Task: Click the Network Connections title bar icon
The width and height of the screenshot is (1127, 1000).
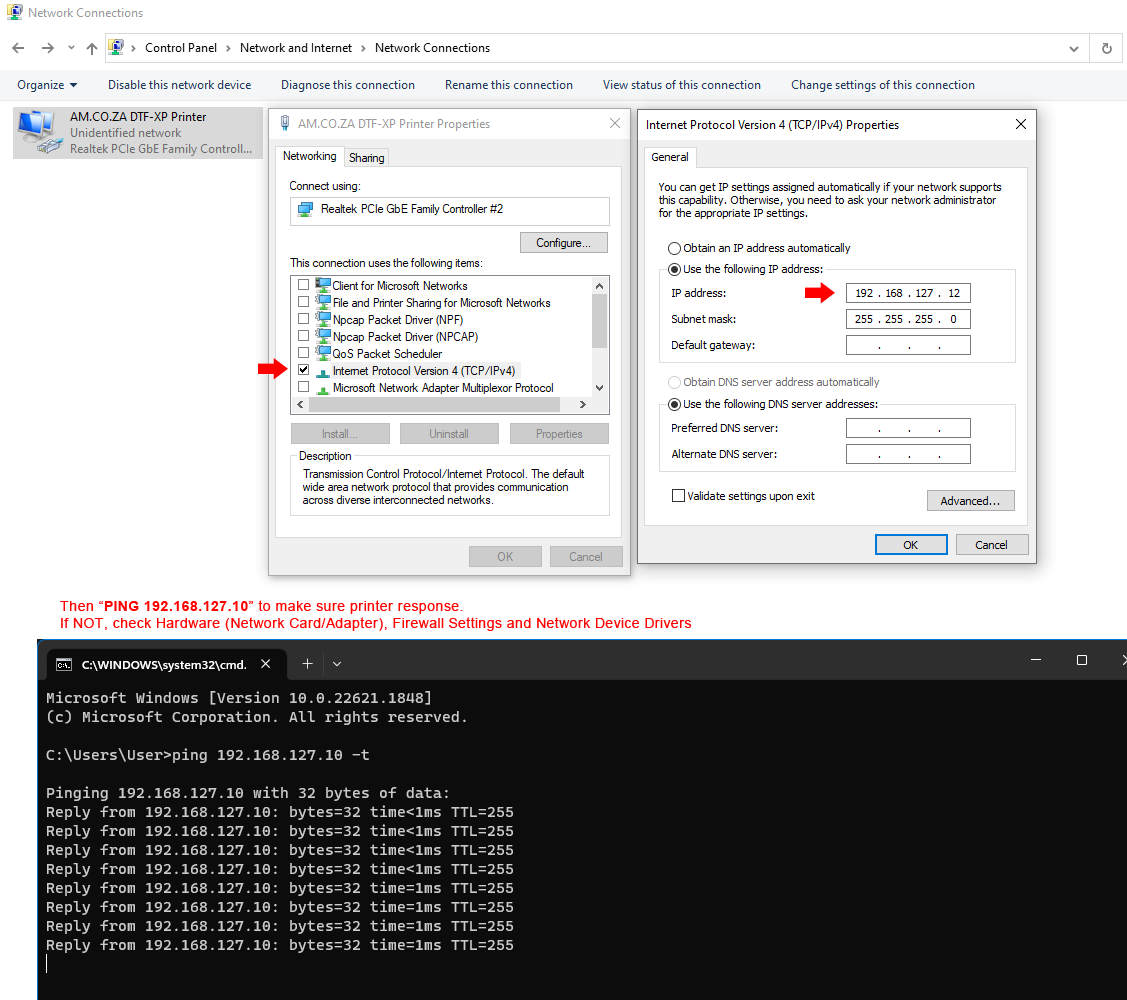Action: (x=15, y=13)
